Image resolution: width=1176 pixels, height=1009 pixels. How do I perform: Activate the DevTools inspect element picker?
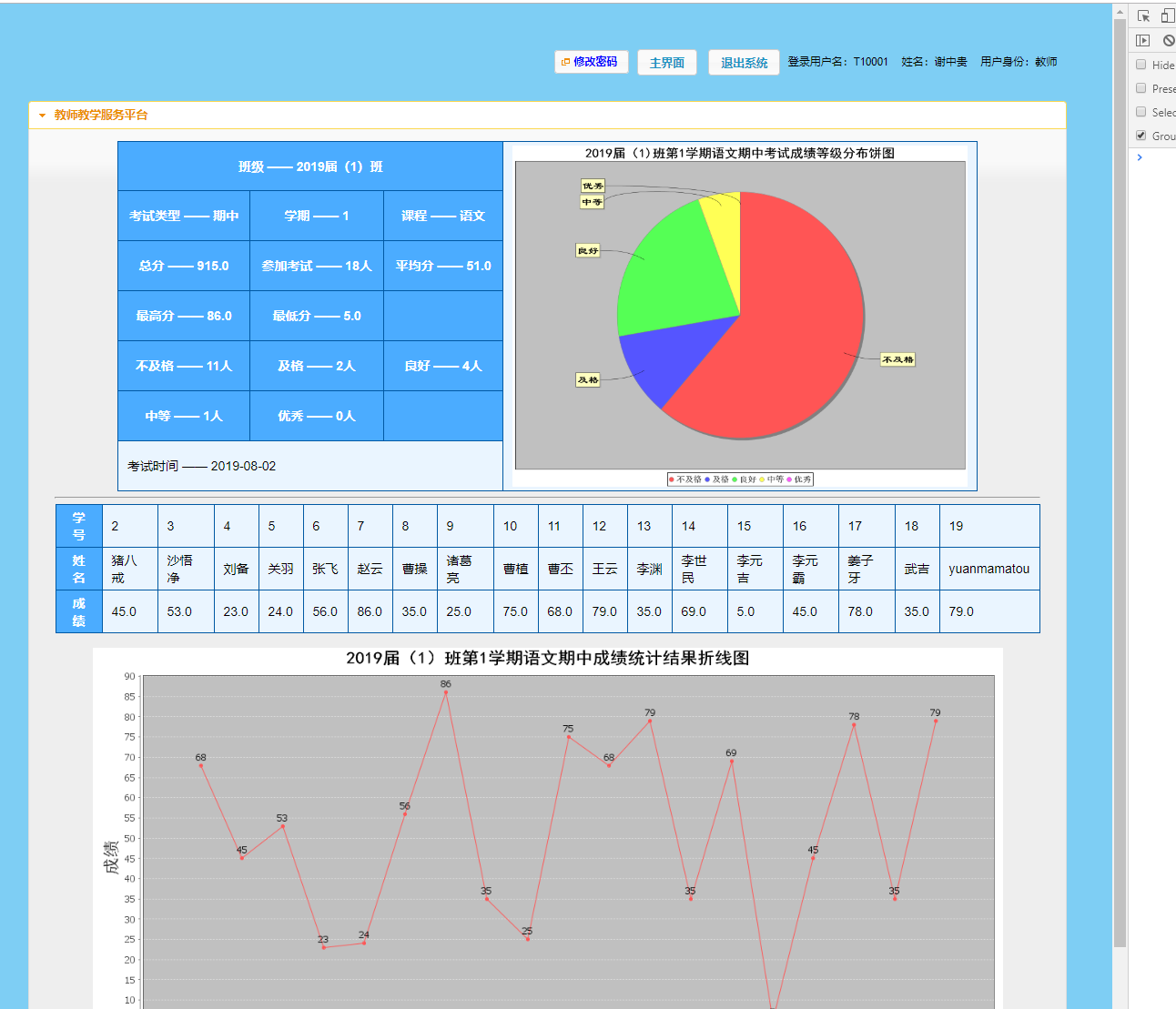(x=1144, y=15)
